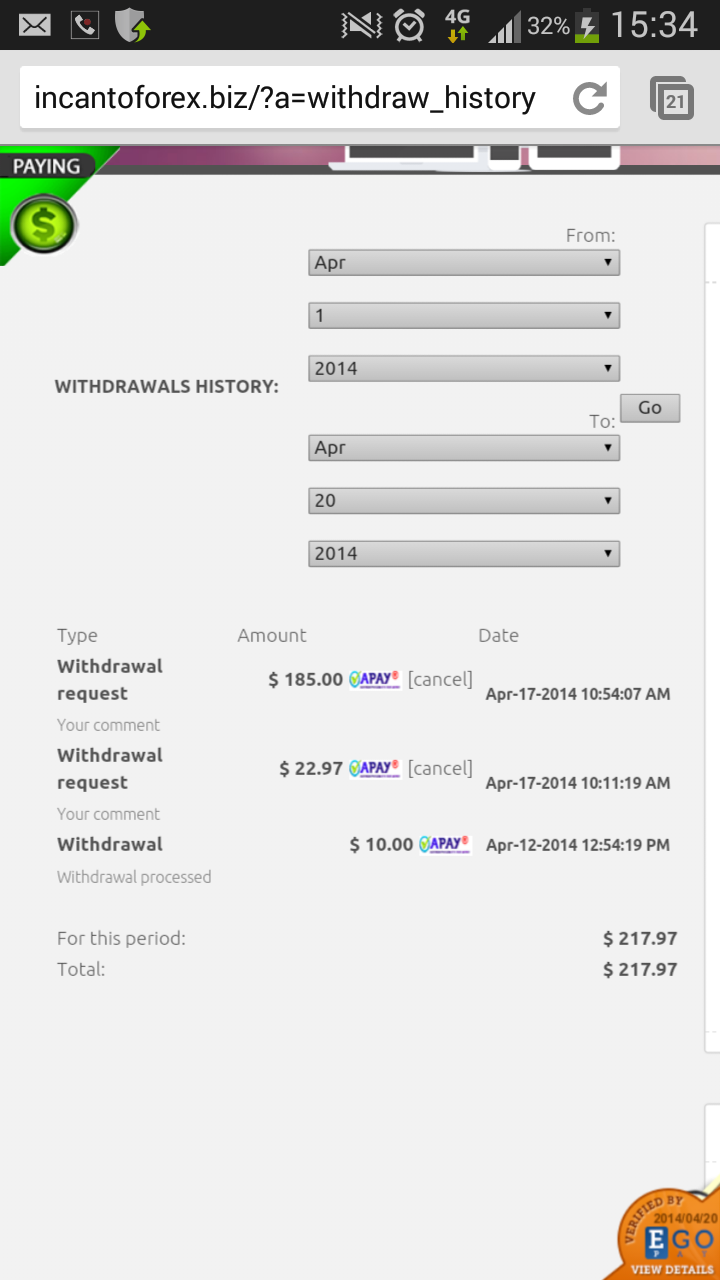The image size is (720, 1280).
Task: Open the To day dropdown showing 20
Action: [464, 501]
